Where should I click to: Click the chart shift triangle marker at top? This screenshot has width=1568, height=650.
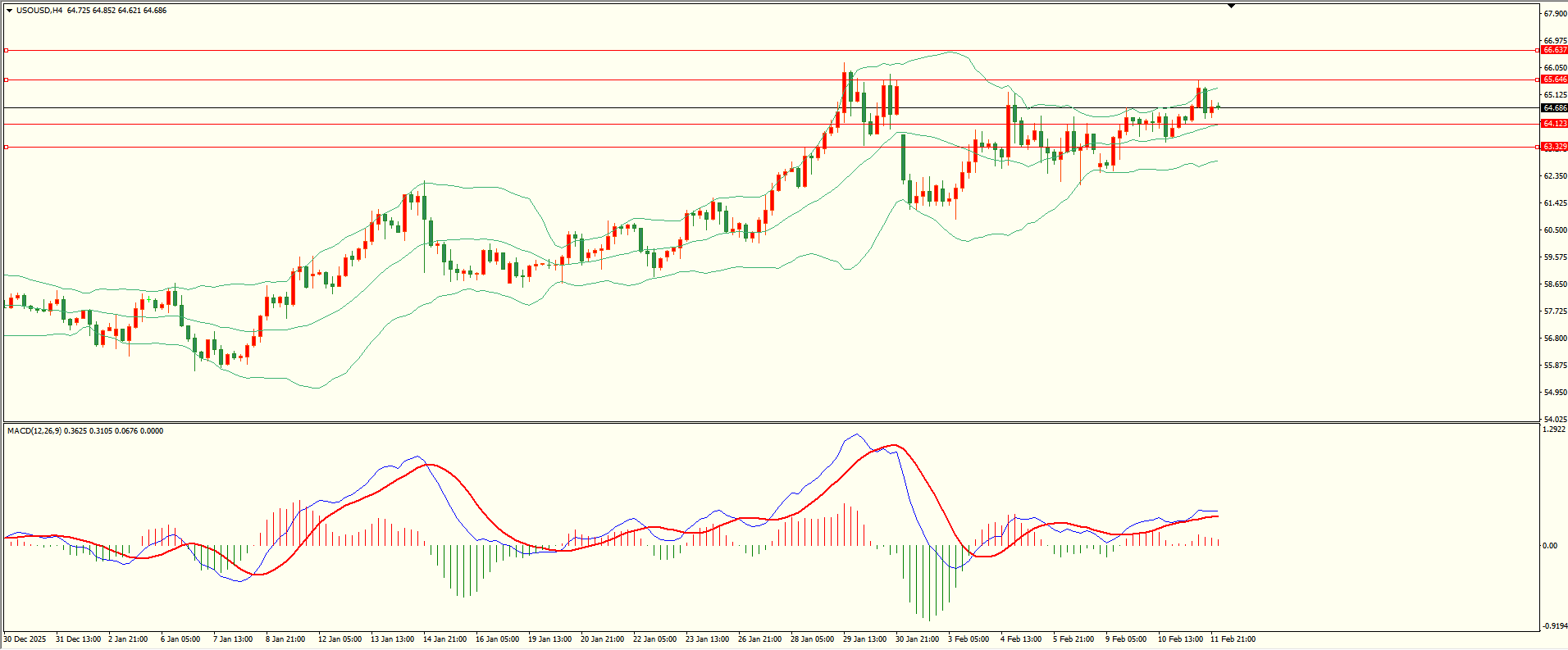tap(1231, 7)
